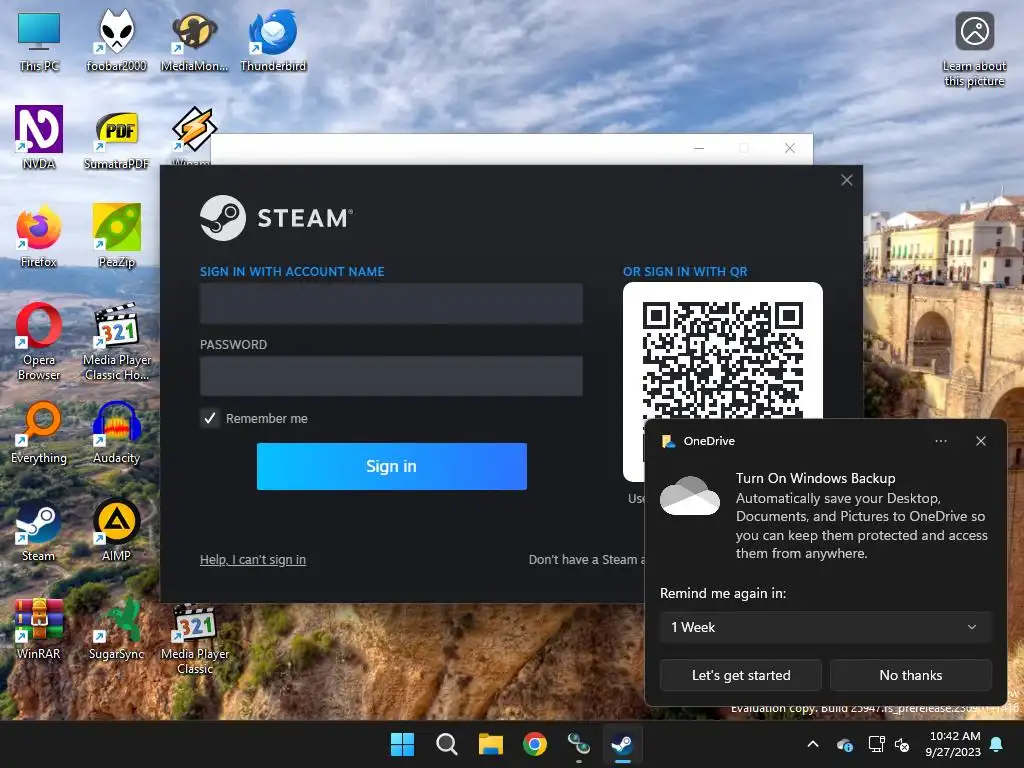The image size is (1024, 768).
Task: Launch Everything search desktop shortcut
Action: 39,432
